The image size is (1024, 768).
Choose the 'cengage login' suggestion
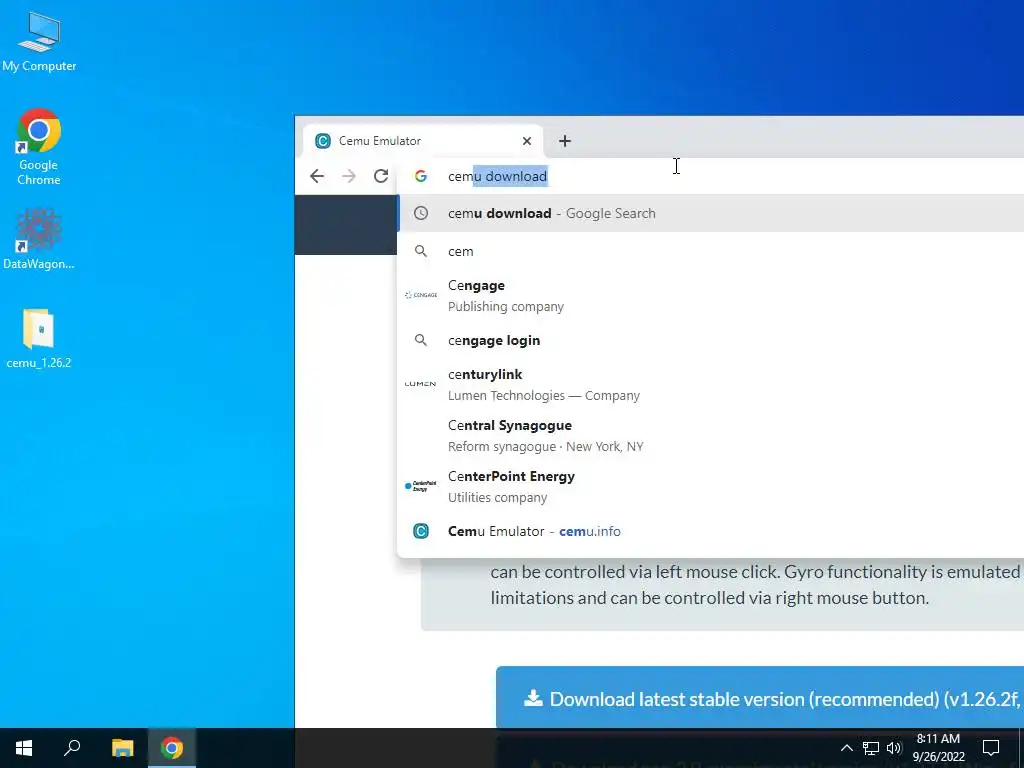pyautogui.click(x=711, y=340)
